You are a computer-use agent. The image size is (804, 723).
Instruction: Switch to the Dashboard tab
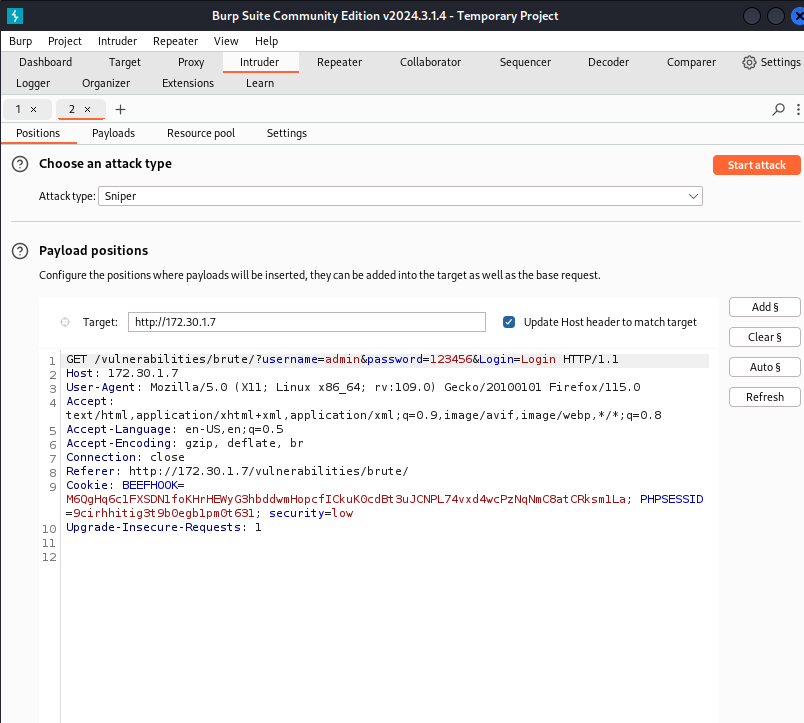(46, 62)
